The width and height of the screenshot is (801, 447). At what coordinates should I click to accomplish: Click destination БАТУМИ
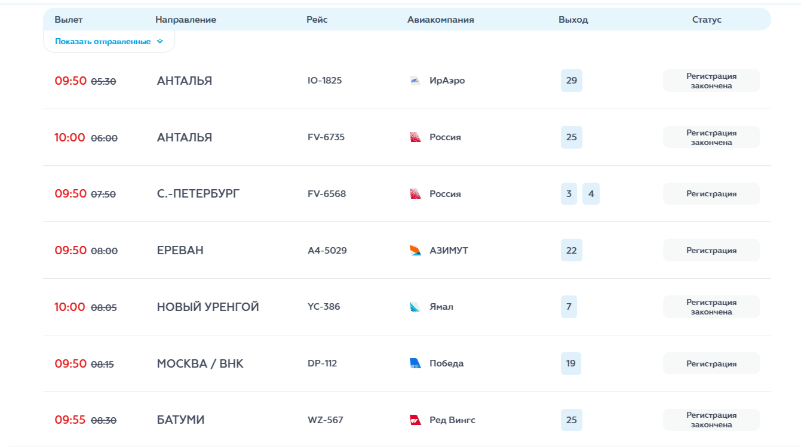click(x=180, y=420)
